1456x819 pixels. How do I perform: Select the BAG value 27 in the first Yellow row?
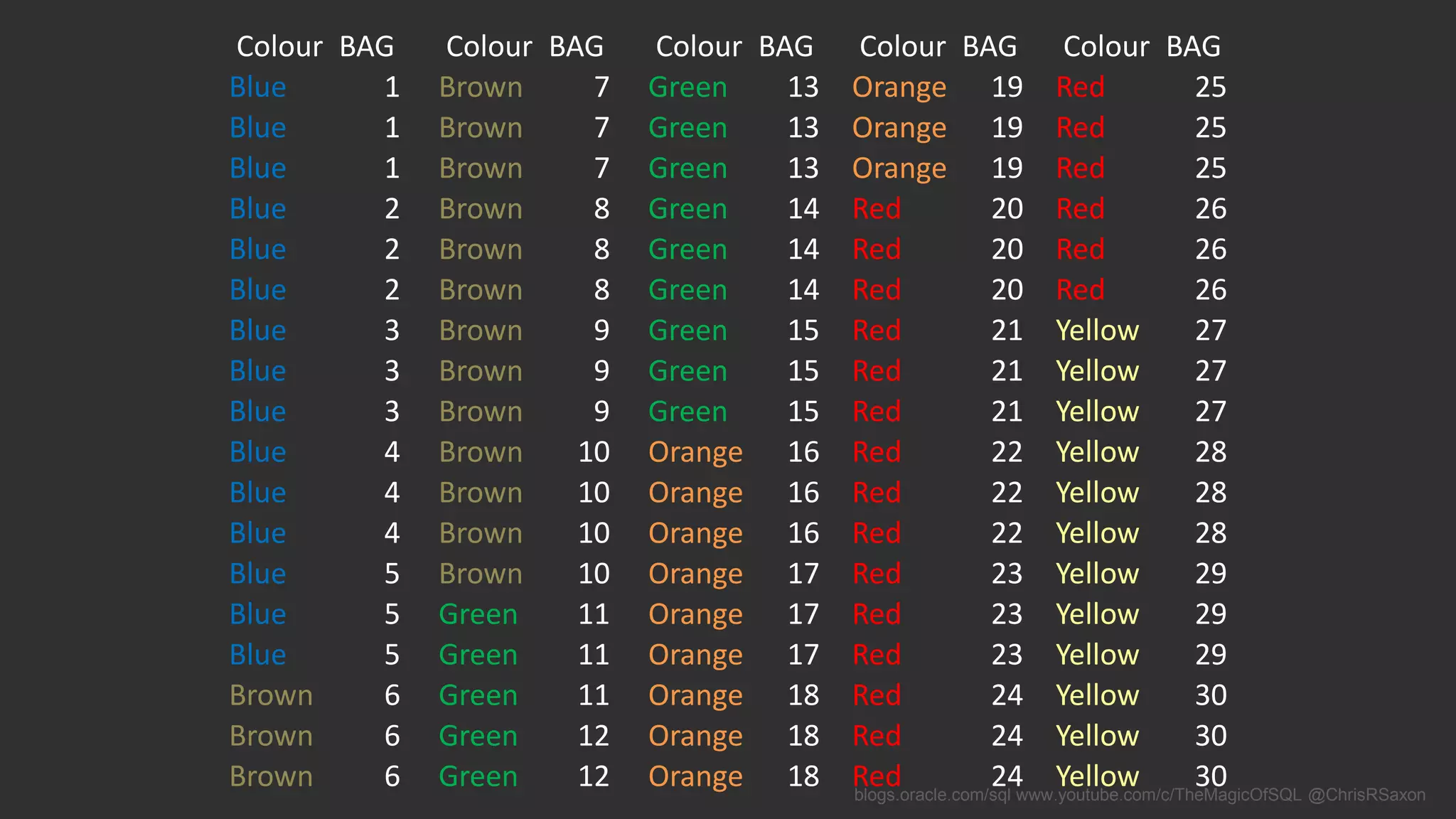[x=1211, y=331]
